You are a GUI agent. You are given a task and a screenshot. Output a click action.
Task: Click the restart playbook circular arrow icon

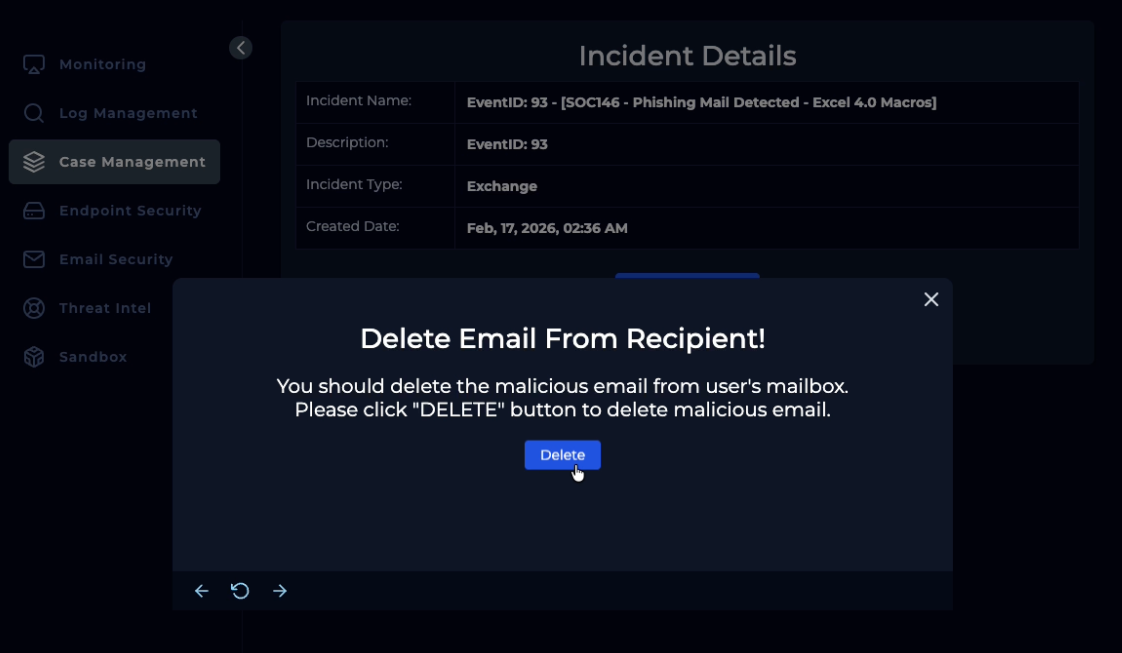[240, 591]
